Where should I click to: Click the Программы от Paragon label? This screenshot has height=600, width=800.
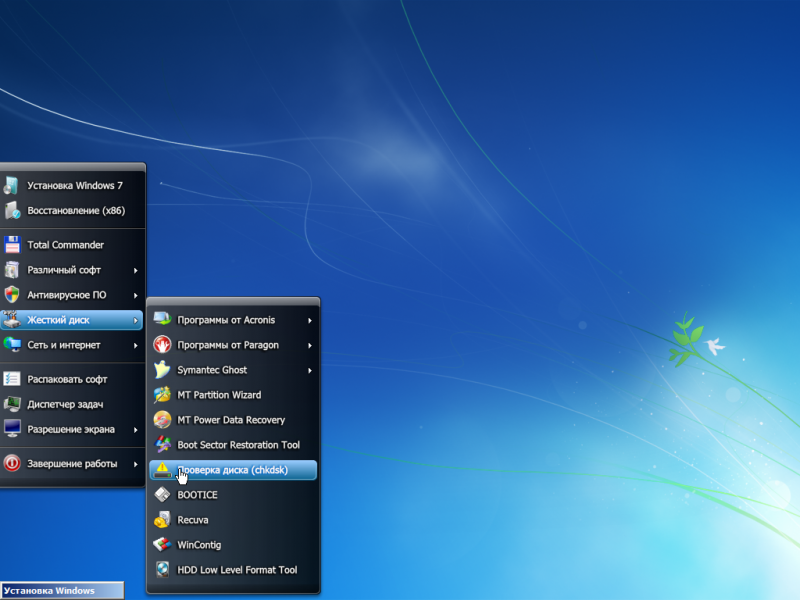pos(228,345)
